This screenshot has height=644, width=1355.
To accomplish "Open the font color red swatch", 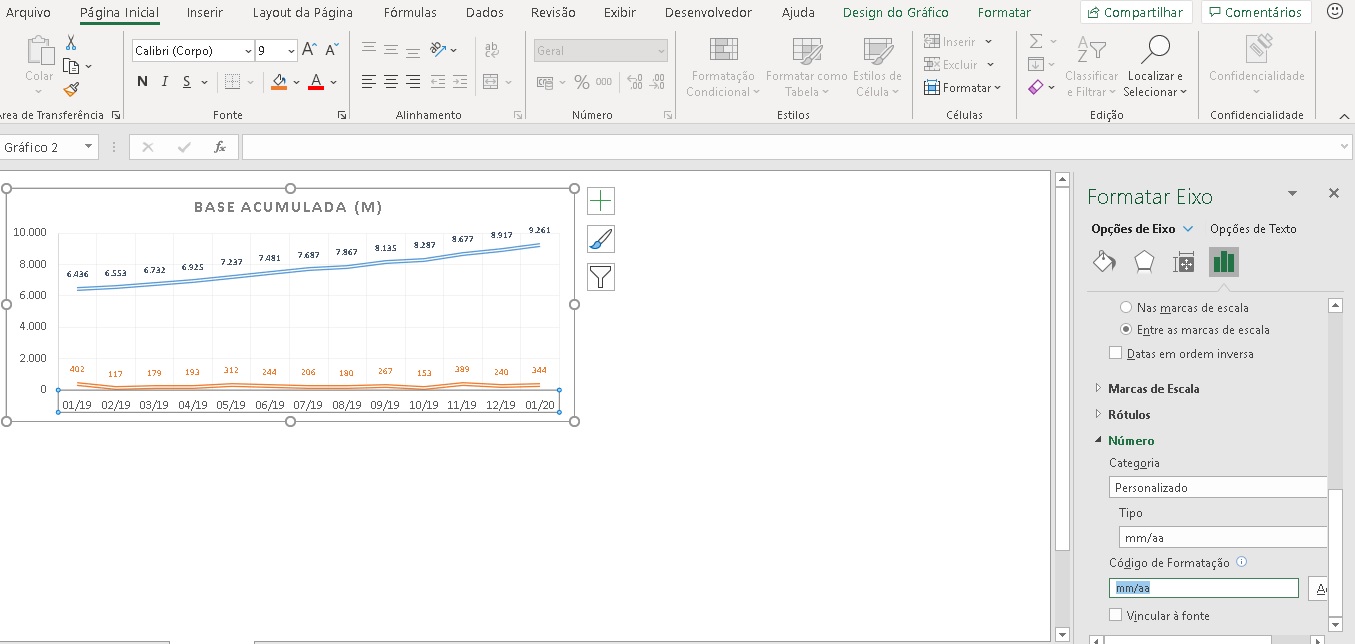I will 316,82.
